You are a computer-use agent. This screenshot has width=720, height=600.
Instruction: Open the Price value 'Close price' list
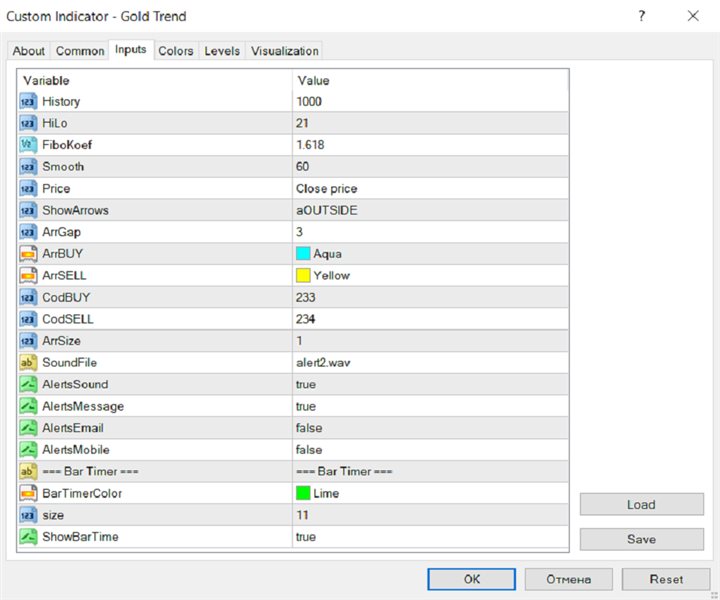tap(430, 189)
